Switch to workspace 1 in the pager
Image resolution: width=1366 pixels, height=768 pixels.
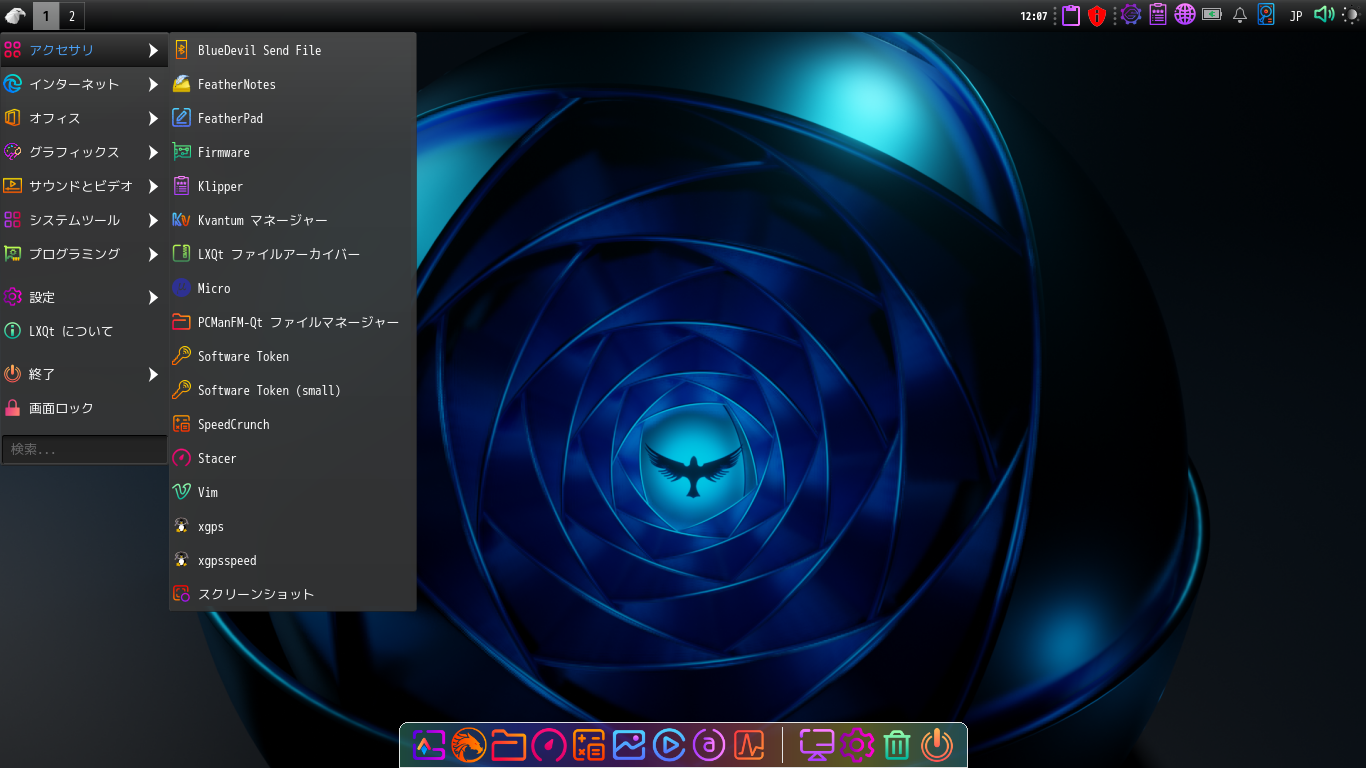[46, 16]
